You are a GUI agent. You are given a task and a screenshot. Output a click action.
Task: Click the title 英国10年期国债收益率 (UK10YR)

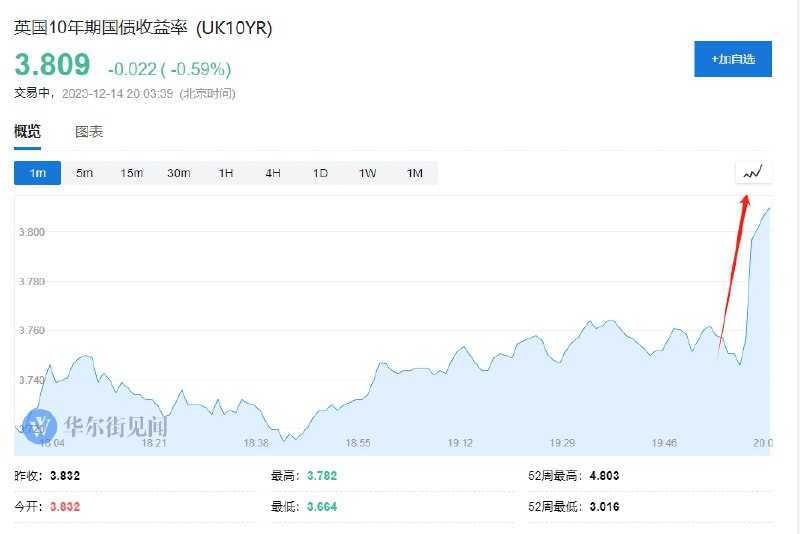click(x=143, y=27)
